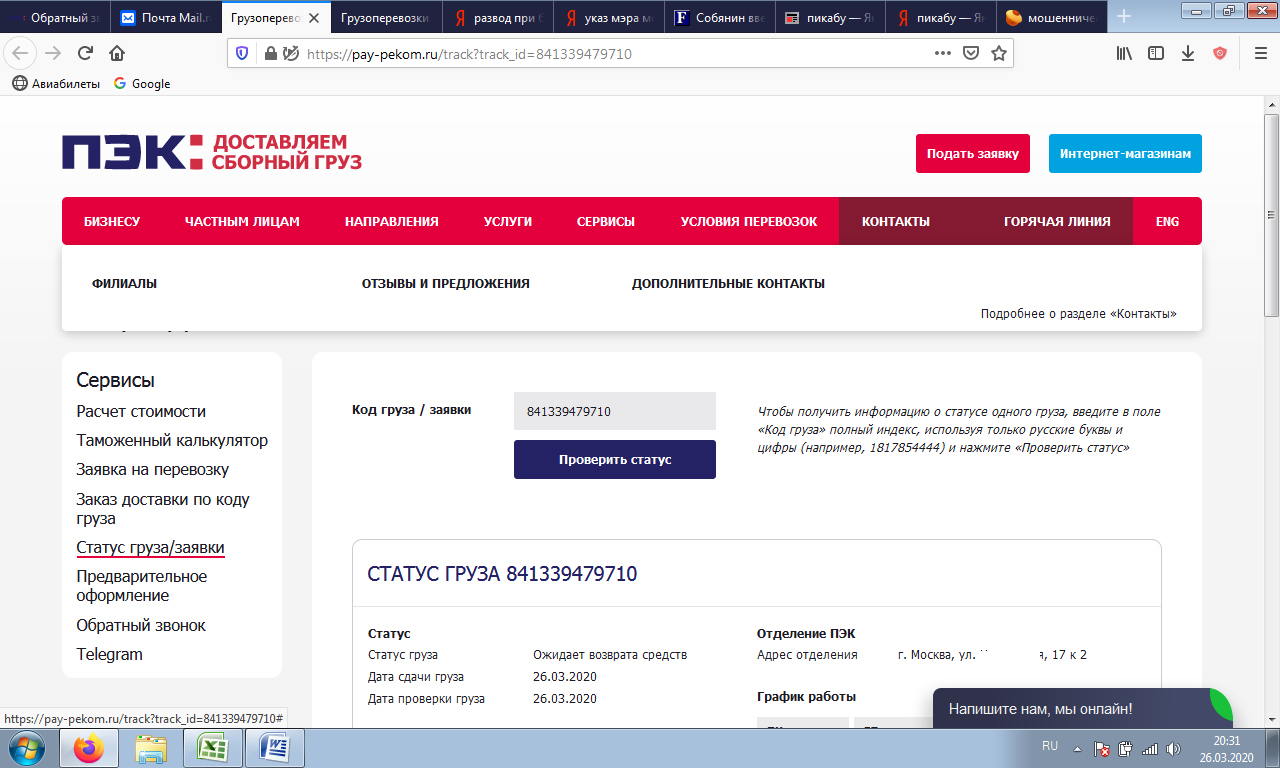Toggle the sidebar view icon

[1156, 54]
